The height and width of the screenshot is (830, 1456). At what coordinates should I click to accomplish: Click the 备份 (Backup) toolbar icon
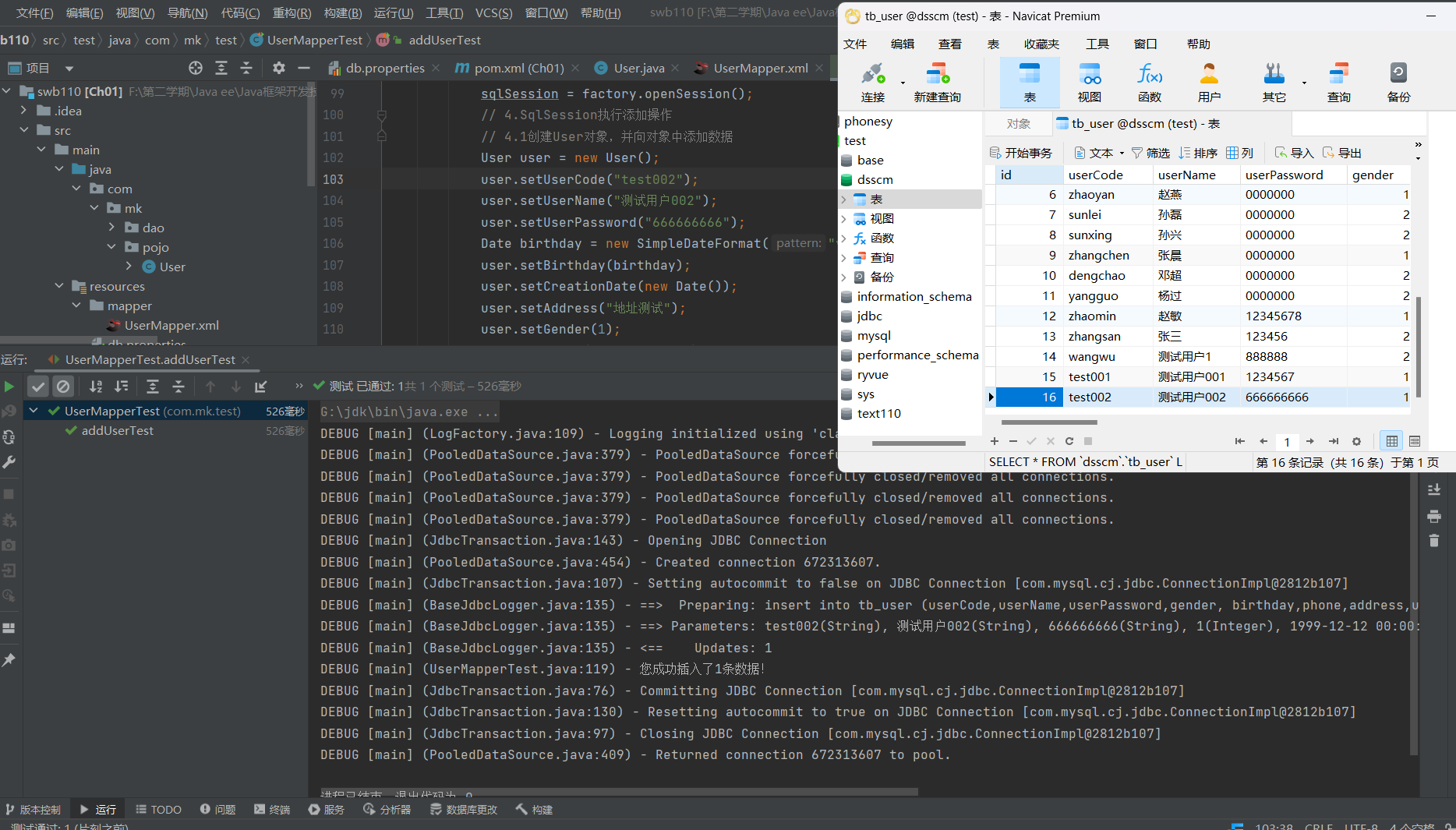(x=1398, y=83)
